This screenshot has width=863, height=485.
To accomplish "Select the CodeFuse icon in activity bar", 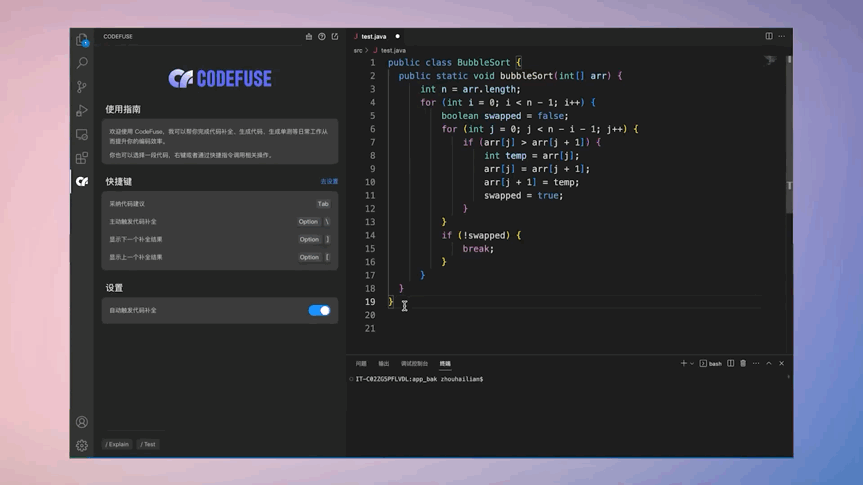I will (x=82, y=181).
